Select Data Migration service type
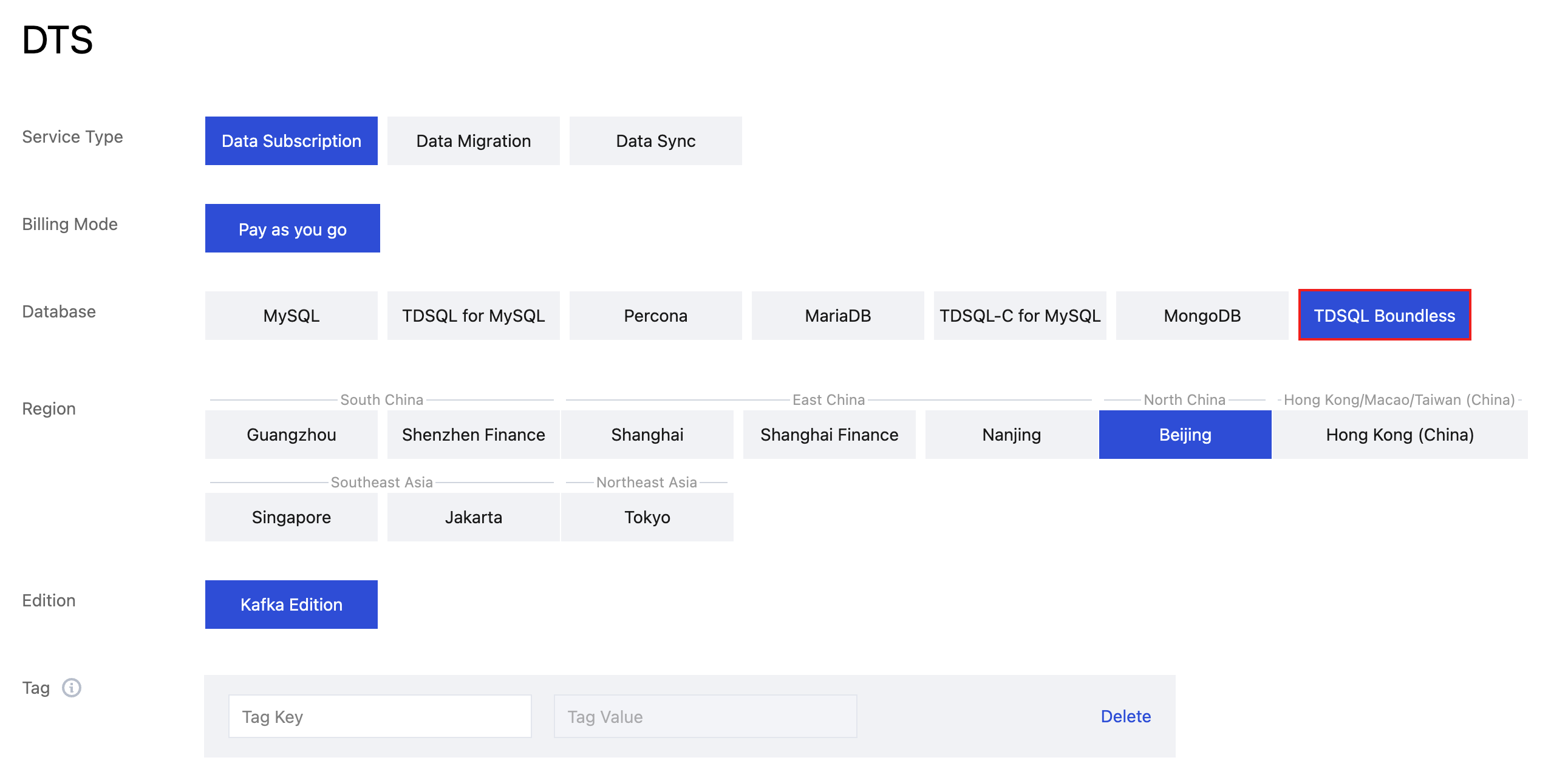 [473, 141]
